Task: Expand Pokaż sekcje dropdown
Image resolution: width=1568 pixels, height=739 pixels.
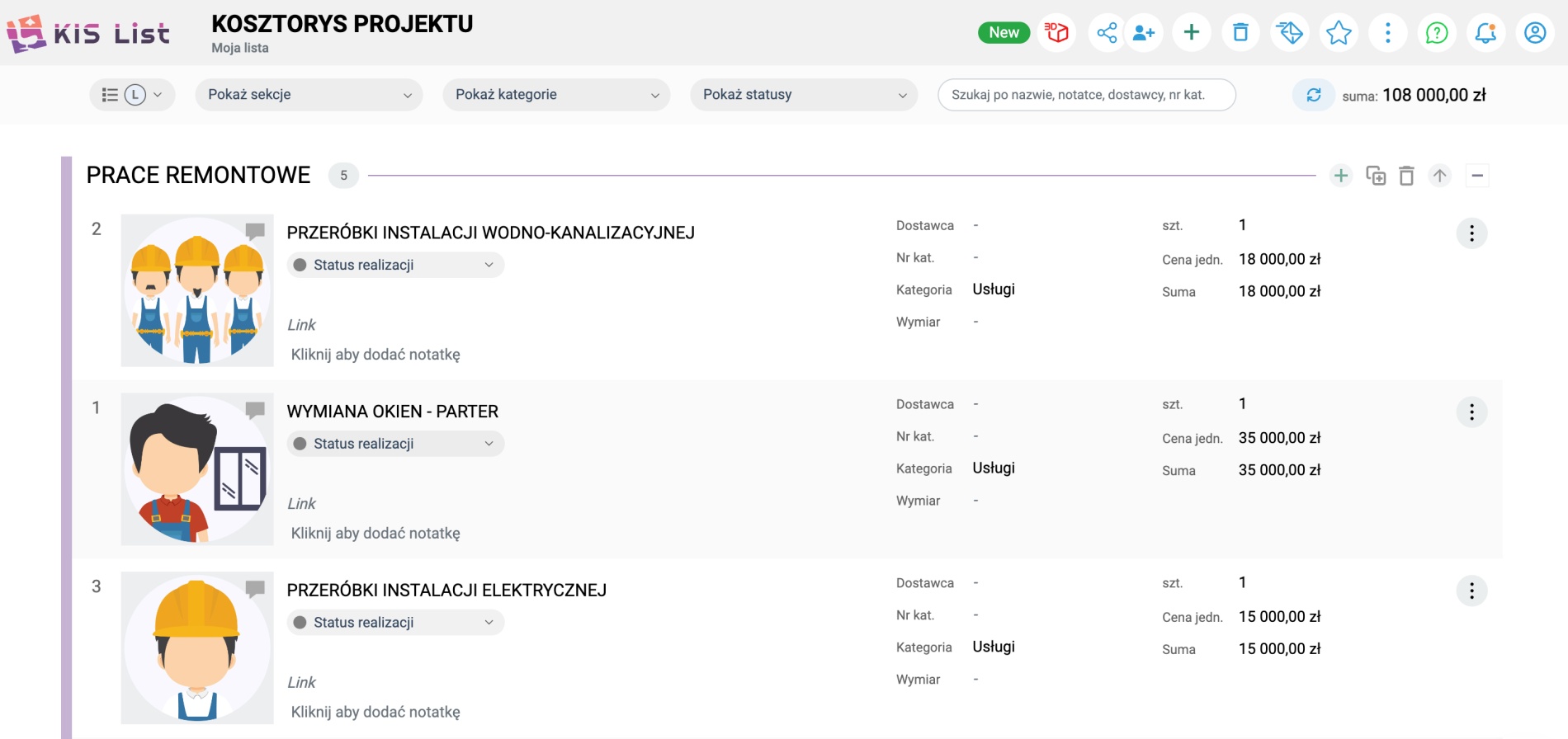Action: pos(309,95)
